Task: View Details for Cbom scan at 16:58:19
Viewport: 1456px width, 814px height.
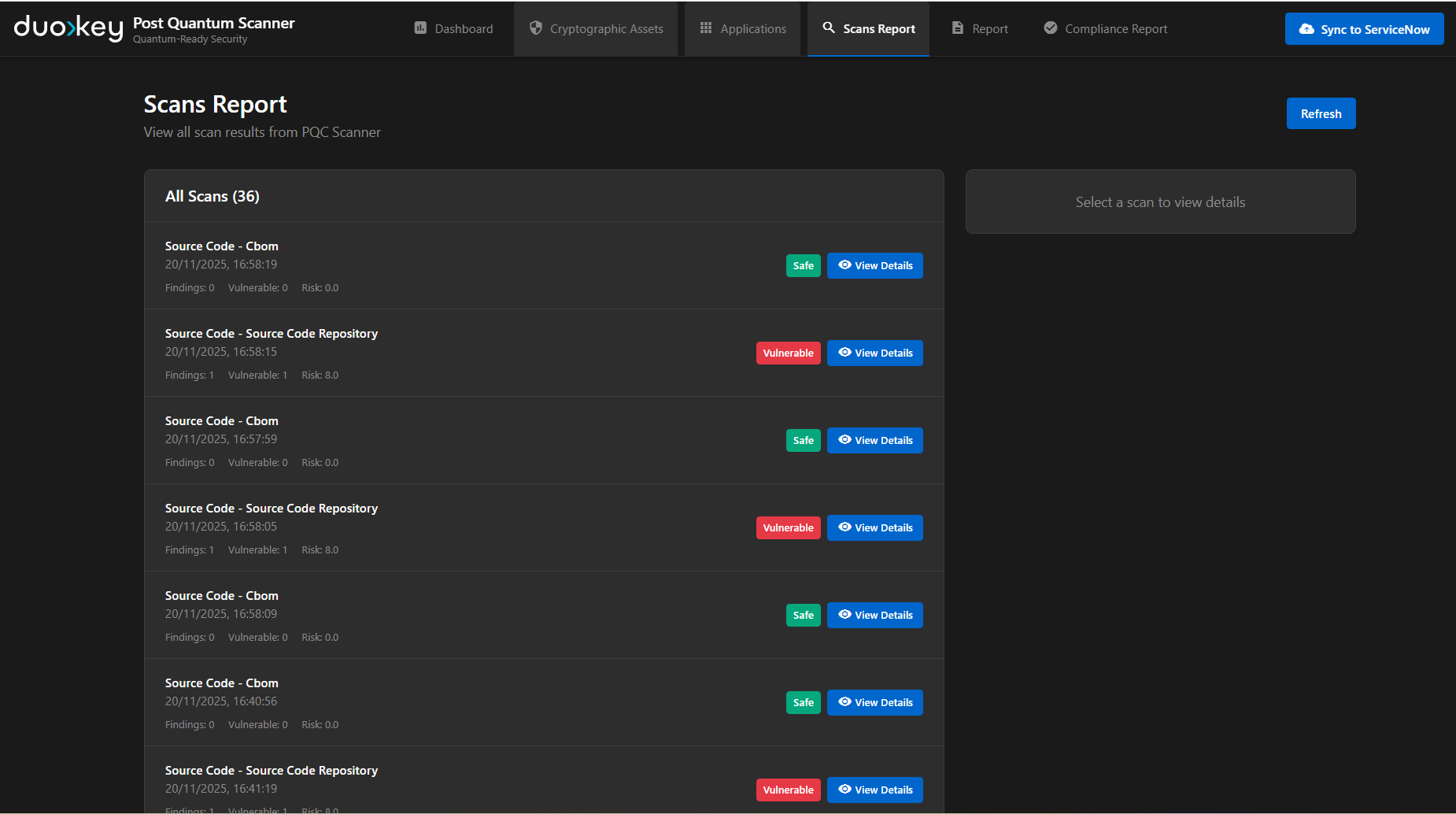Action: [x=874, y=265]
